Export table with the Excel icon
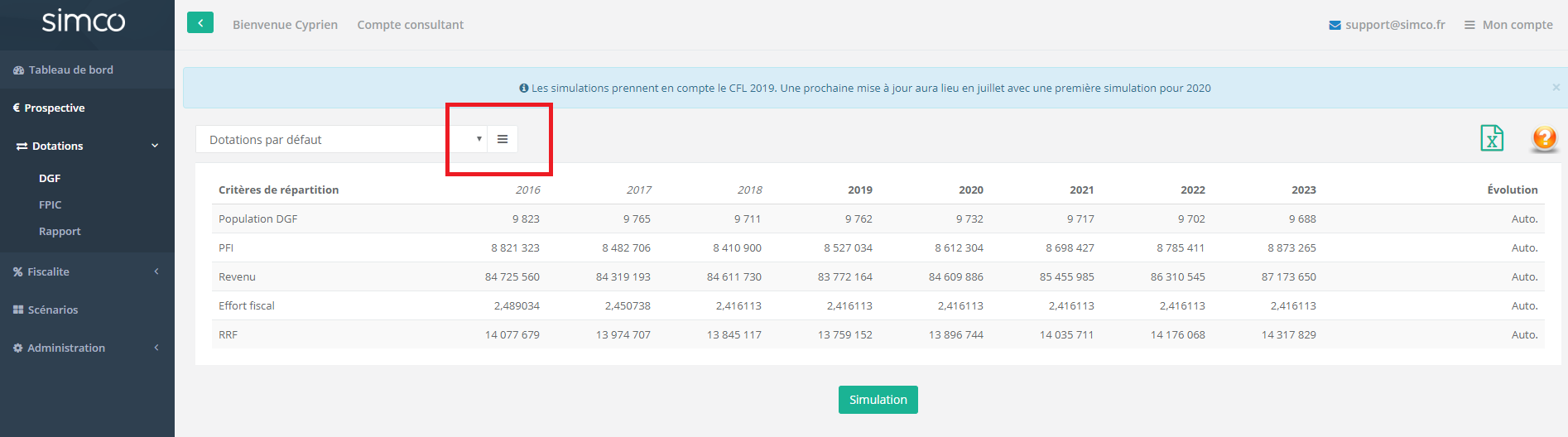 [1491, 138]
